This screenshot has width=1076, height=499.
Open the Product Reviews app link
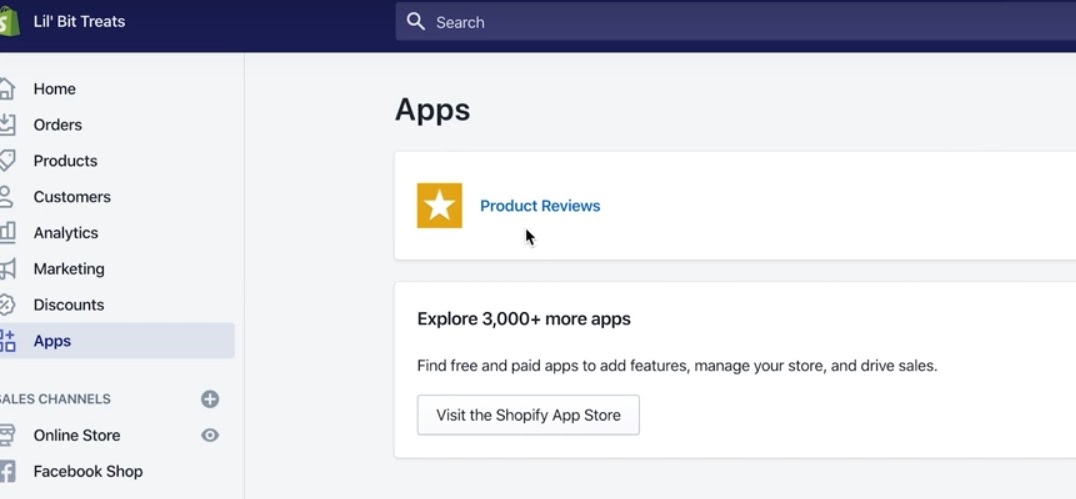pos(540,206)
